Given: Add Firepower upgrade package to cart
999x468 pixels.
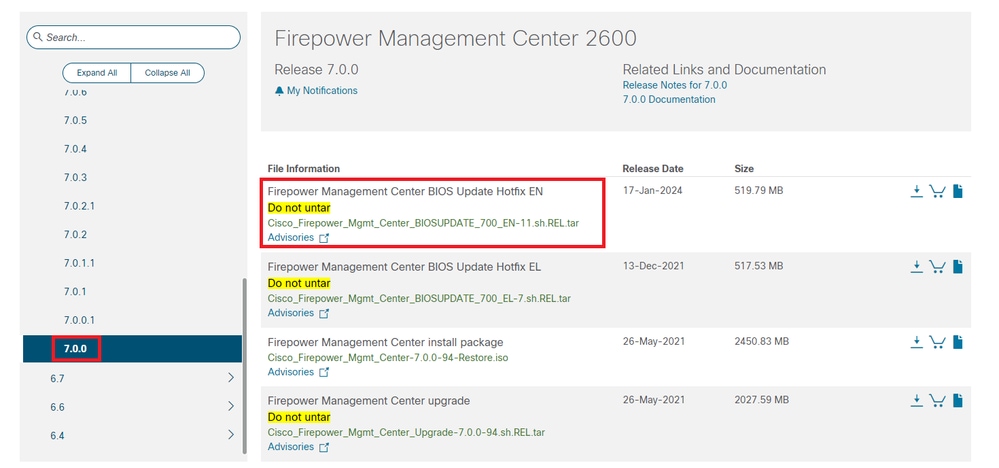Looking at the screenshot, I should click(x=937, y=400).
